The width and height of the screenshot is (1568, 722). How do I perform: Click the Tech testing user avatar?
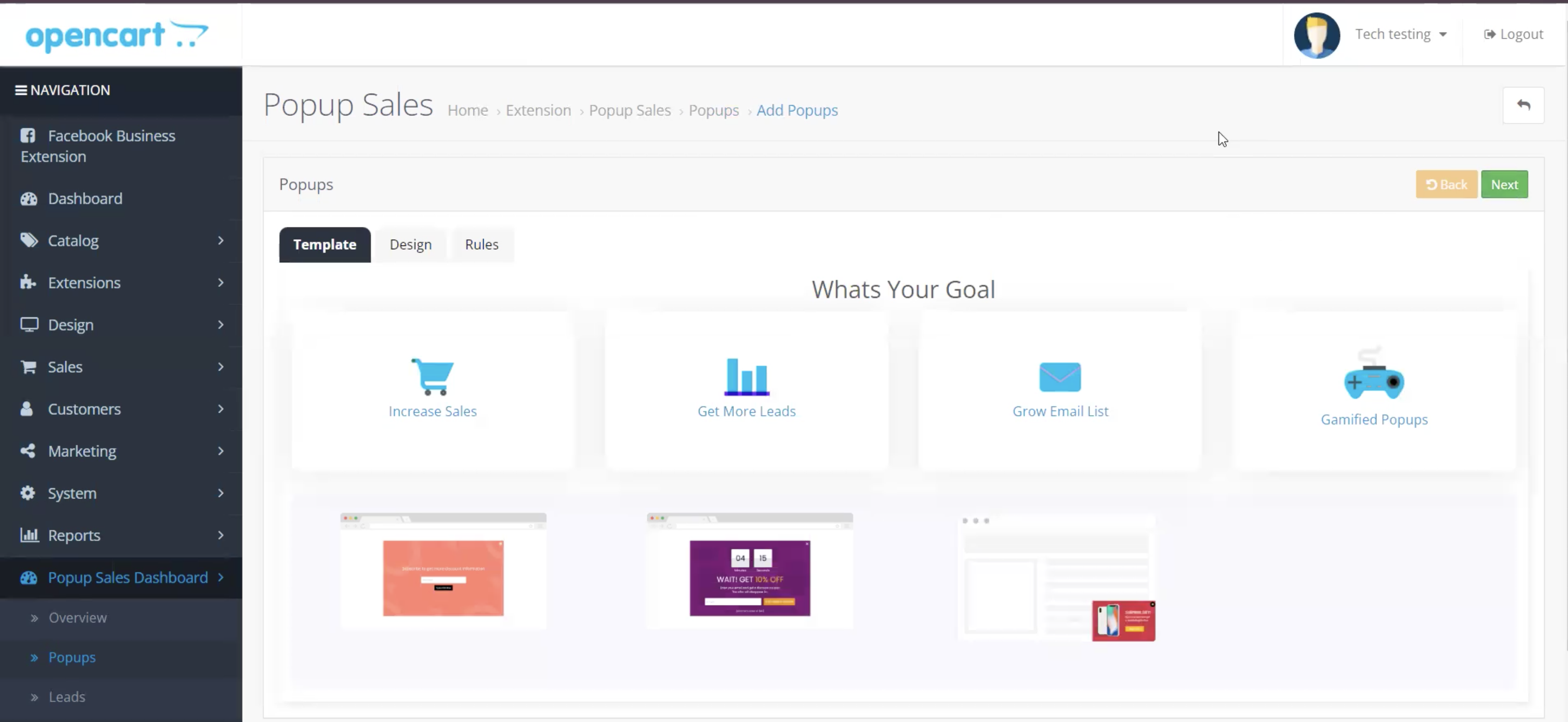pyautogui.click(x=1316, y=35)
